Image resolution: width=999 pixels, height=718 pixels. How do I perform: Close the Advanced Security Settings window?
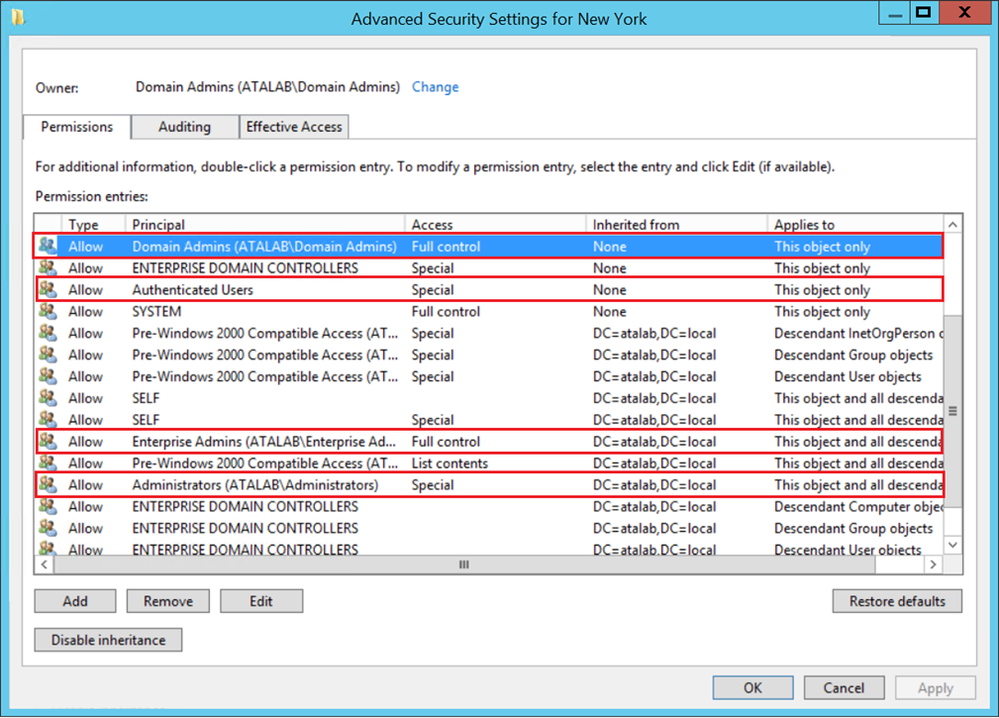pos(965,13)
